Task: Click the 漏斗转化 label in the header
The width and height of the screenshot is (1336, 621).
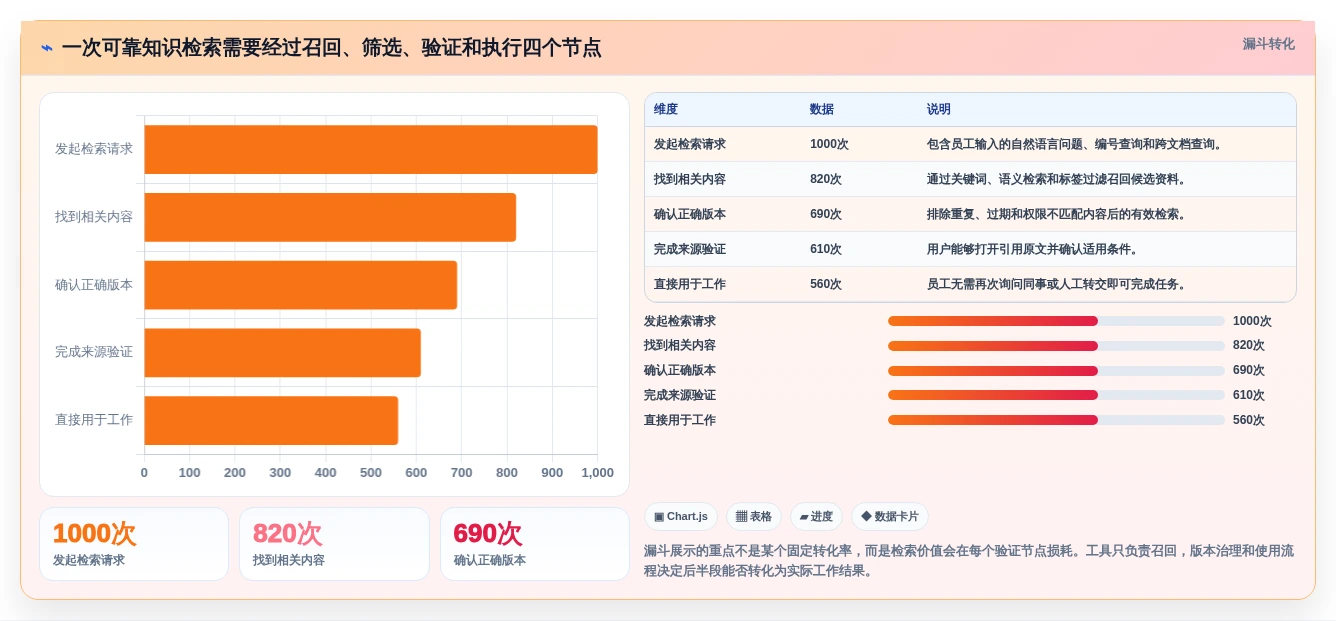Action: click(x=1268, y=44)
